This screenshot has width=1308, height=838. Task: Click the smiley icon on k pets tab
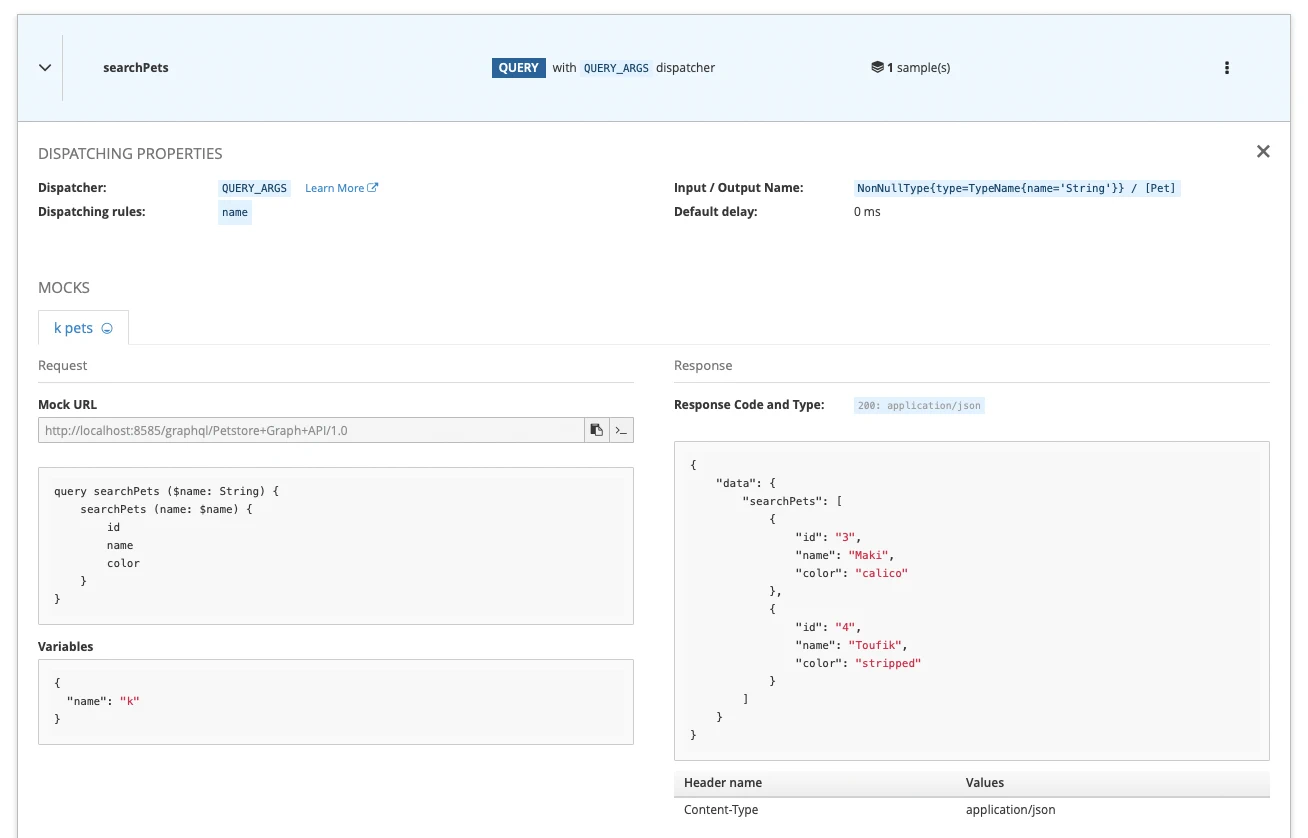pos(107,329)
